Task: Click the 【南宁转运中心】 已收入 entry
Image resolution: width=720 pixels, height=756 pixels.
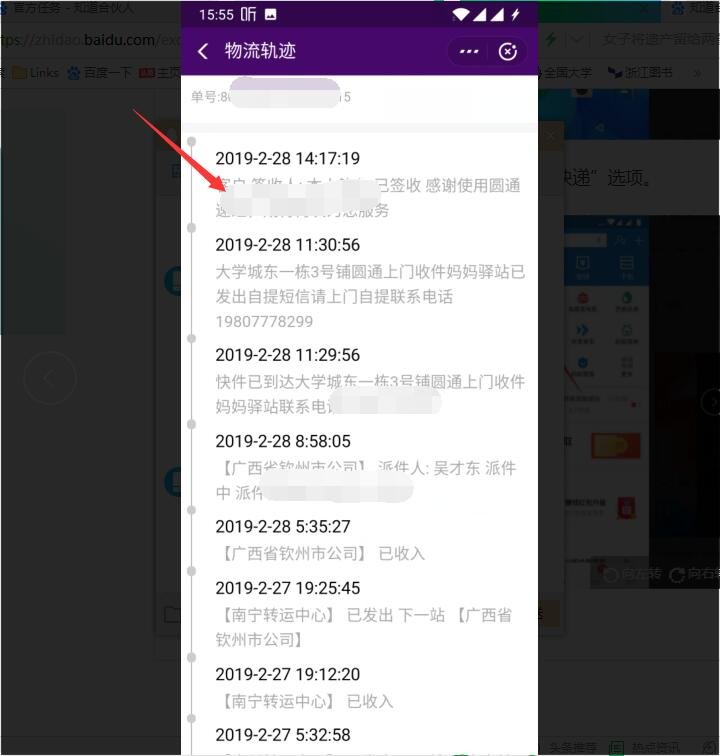Action: pos(306,702)
